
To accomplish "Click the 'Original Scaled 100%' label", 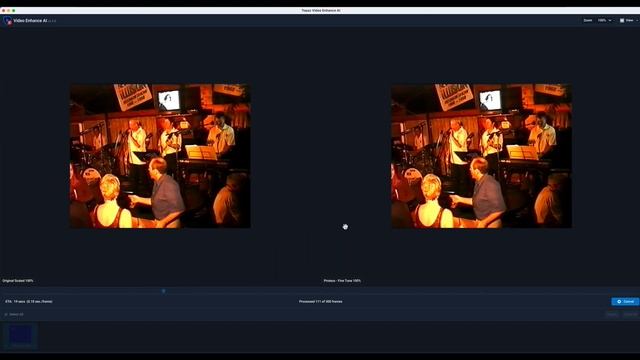I will click(x=18, y=281).
